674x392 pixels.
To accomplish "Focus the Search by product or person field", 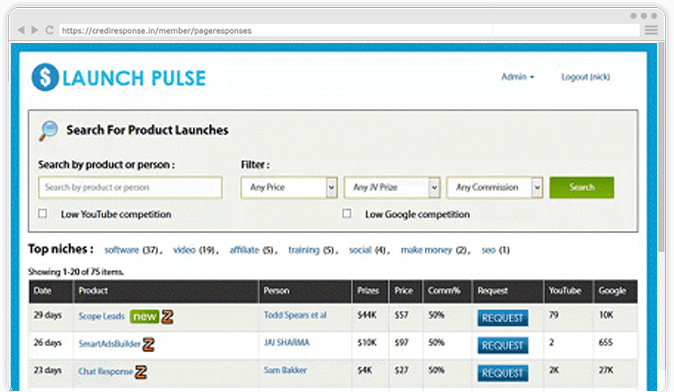I will (x=130, y=187).
